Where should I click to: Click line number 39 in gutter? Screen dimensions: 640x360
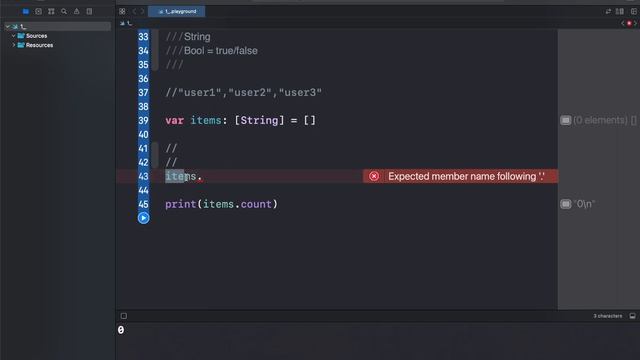click(143, 120)
